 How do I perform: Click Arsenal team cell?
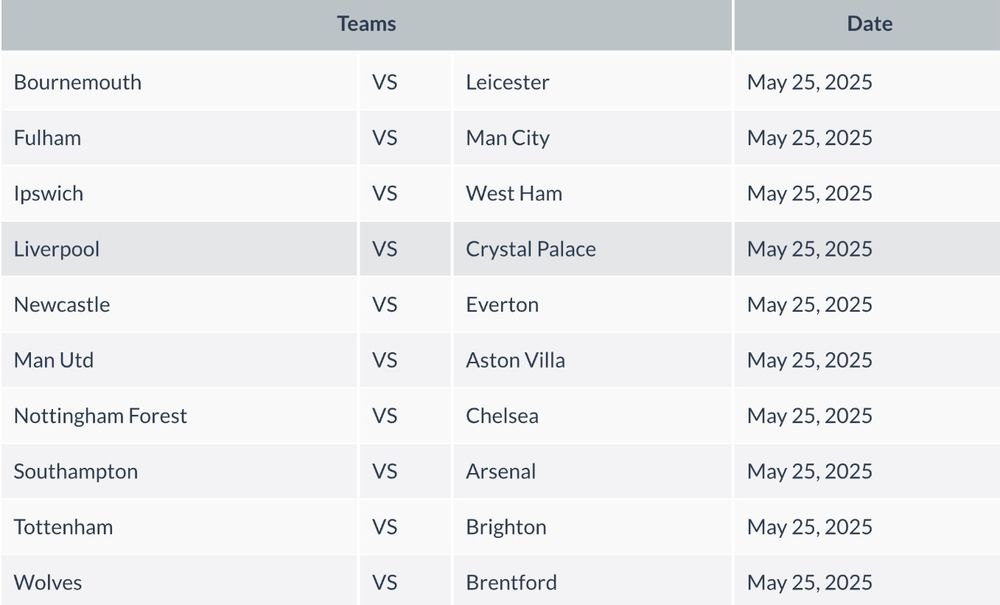coord(592,471)
